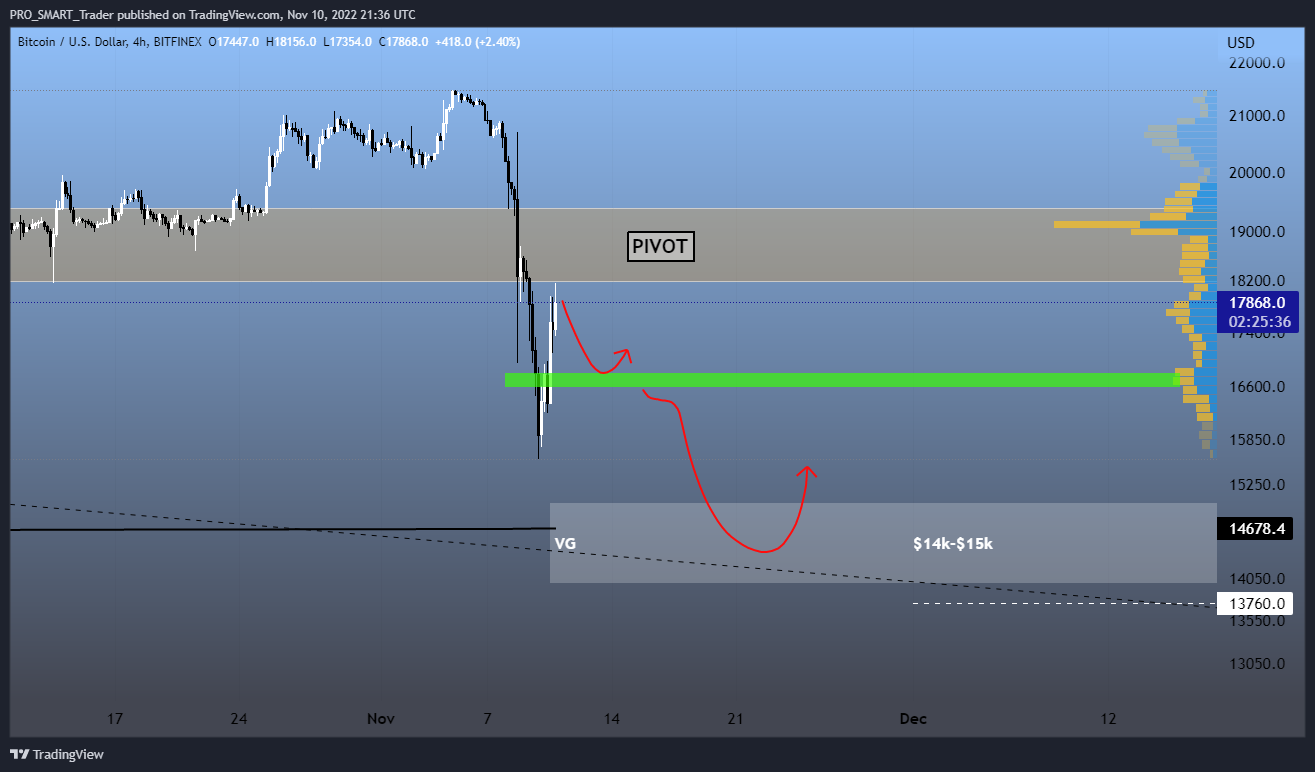Click the 14 date axis label
Screen dimensions: 1315x772
612,718
